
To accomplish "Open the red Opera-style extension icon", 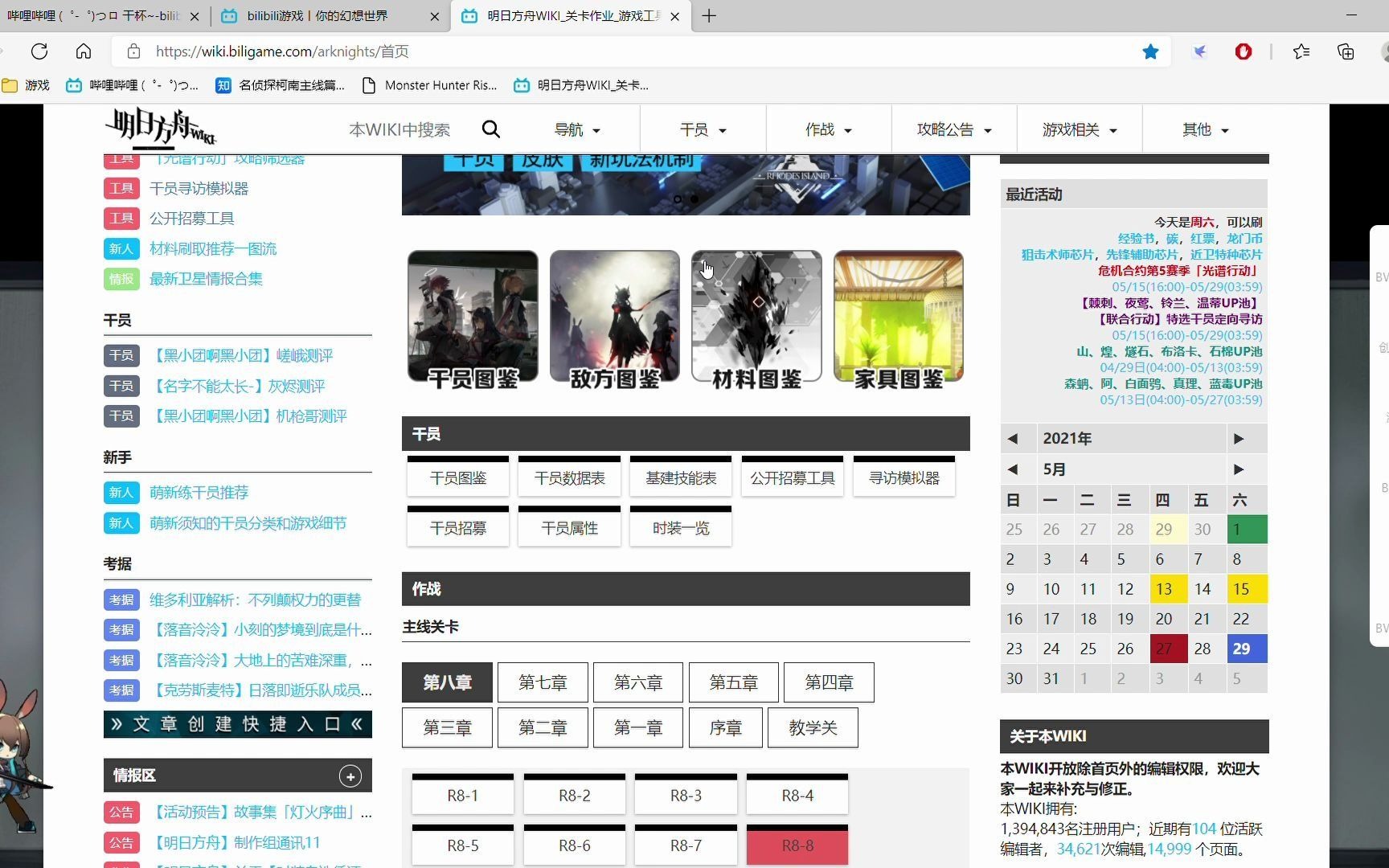I will 1244,51.
